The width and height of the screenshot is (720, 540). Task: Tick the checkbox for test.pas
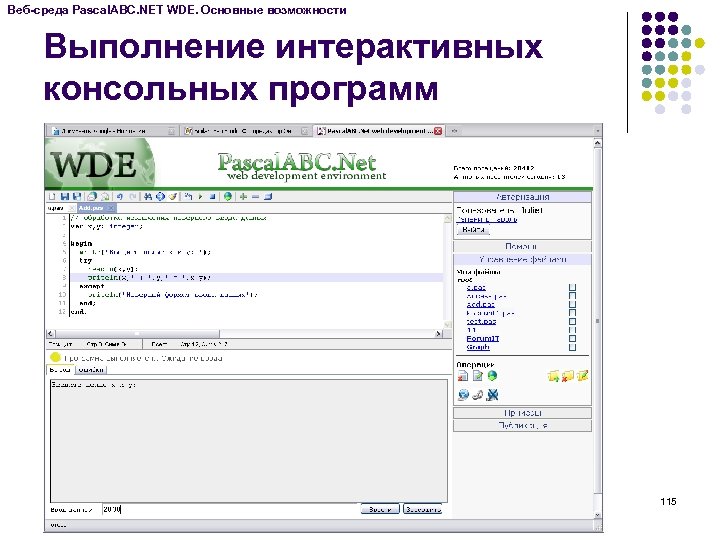[x=573, y=321]
